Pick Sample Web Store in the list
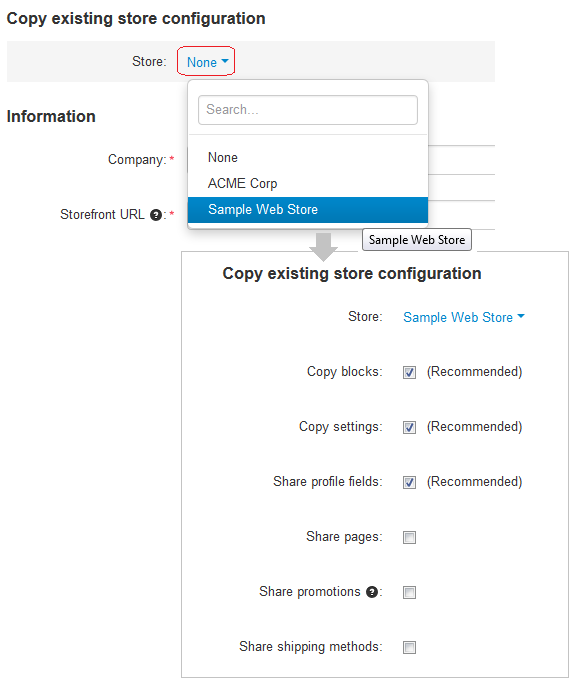Screen dimensions: 579x689 [x=308, y=210]
